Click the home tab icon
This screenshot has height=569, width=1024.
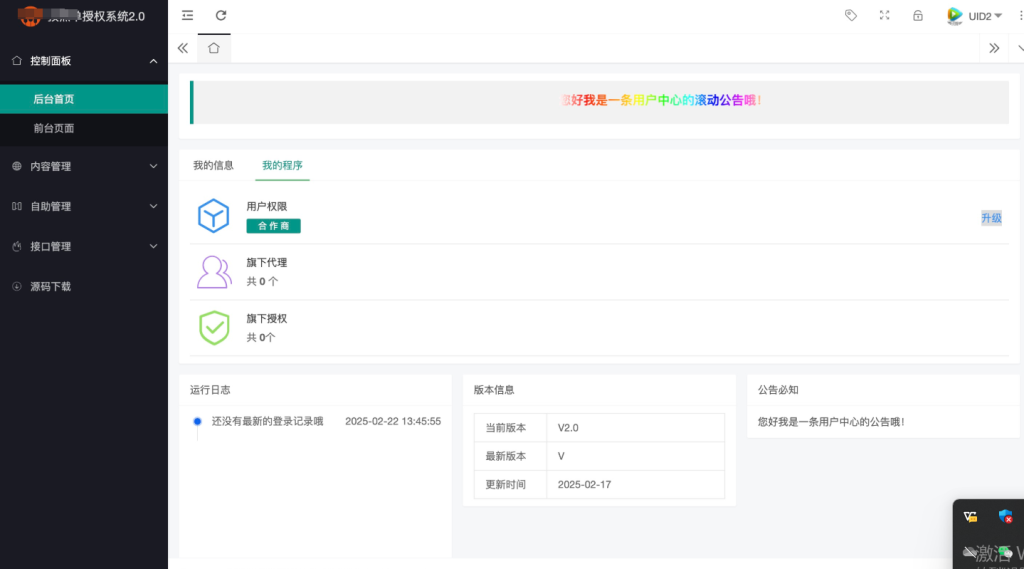pos(214,48)
